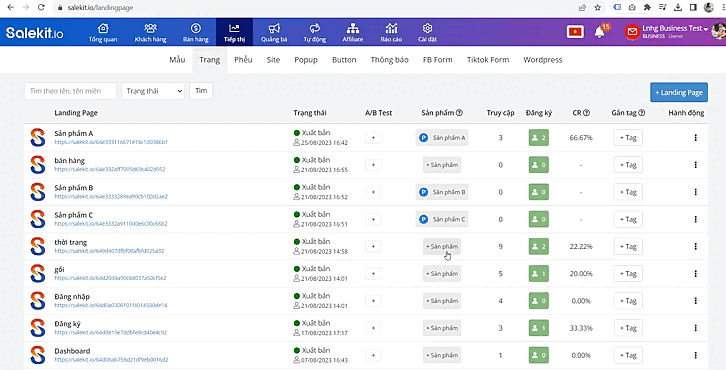Open actions menu for Sản phẩm A
This screenshot has width=726, height=370.
tap(695, 138)
